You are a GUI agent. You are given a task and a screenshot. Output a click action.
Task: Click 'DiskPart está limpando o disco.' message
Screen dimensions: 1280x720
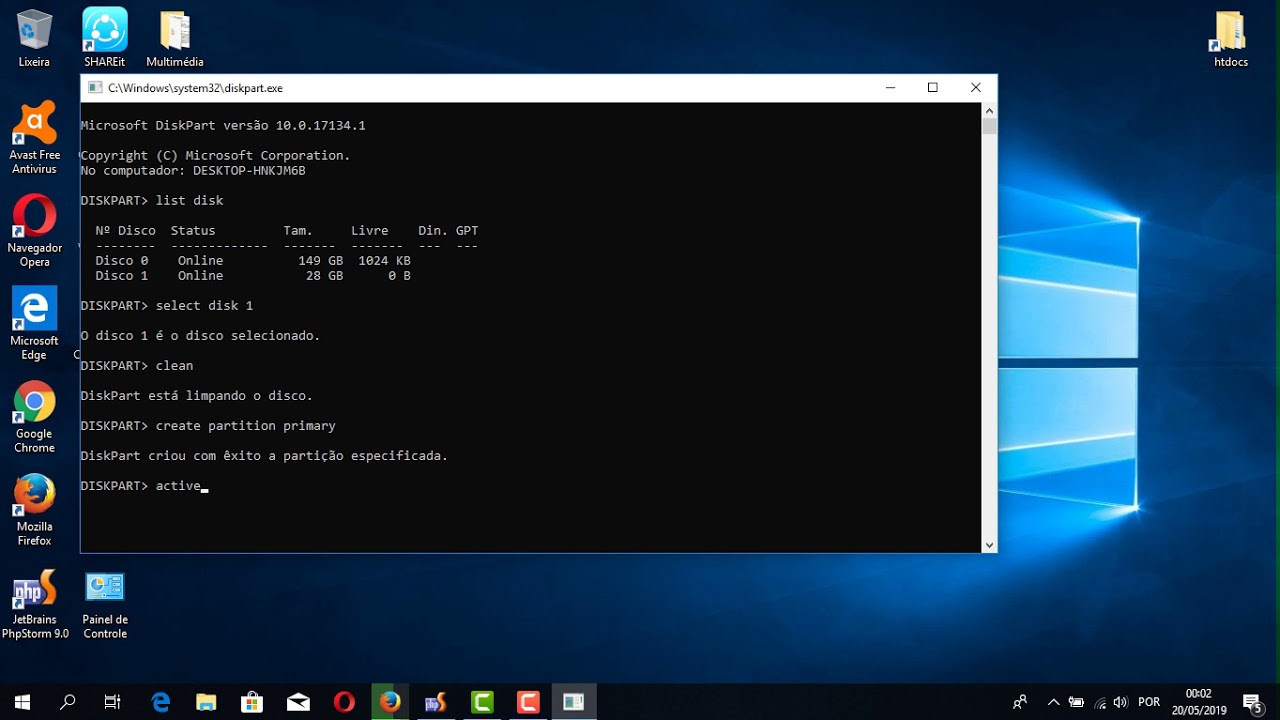coord(197,396)
